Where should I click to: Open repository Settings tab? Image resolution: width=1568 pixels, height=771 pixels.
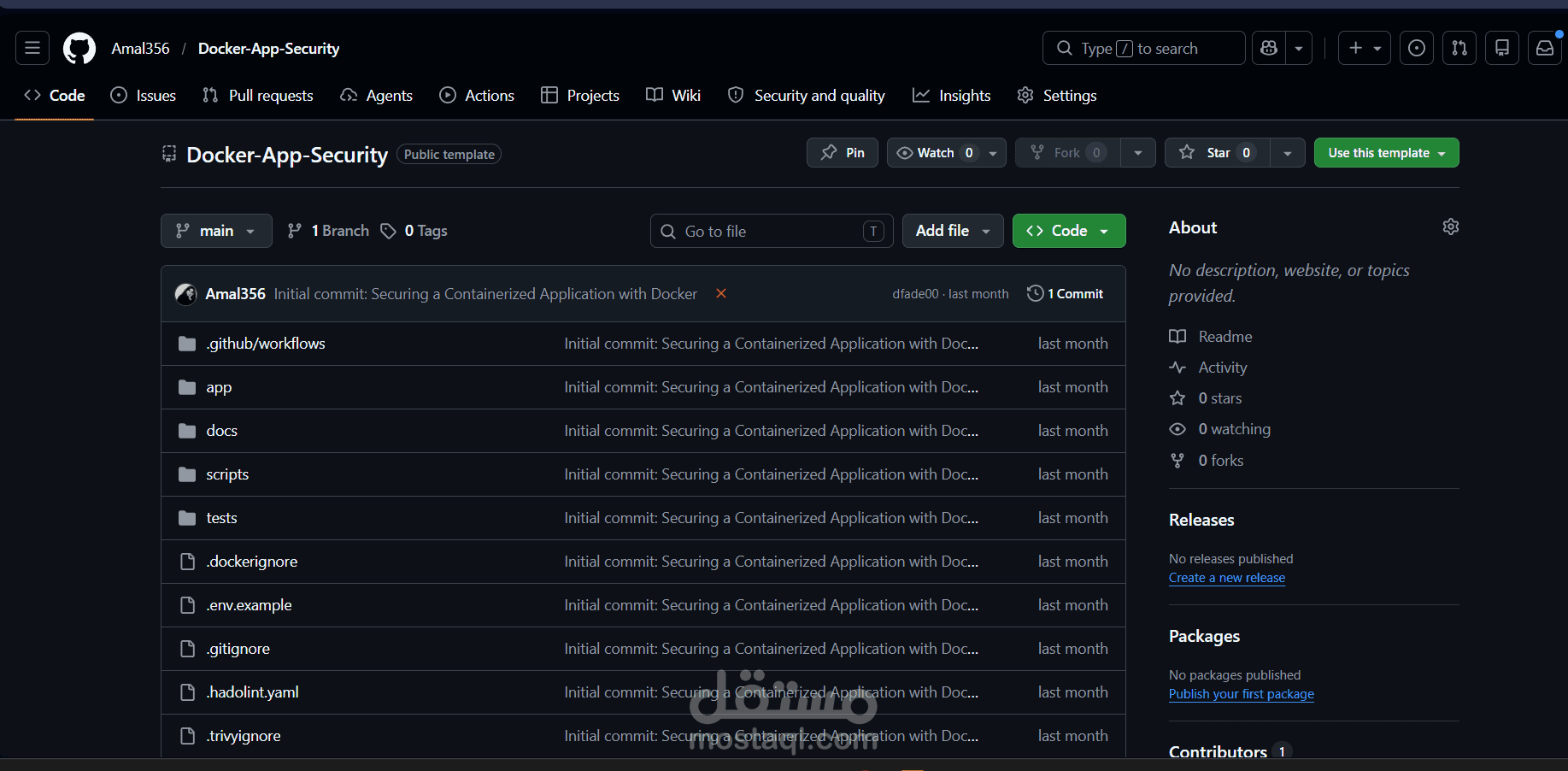pyautogui.click(x=1057, y=96)
